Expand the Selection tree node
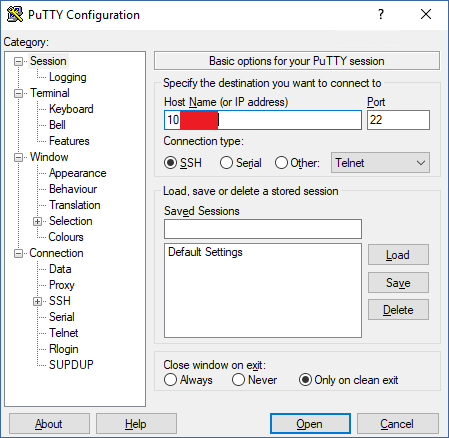Image resolution: width=449 pixels, height=438 pixels. click(x=37, y=221)
